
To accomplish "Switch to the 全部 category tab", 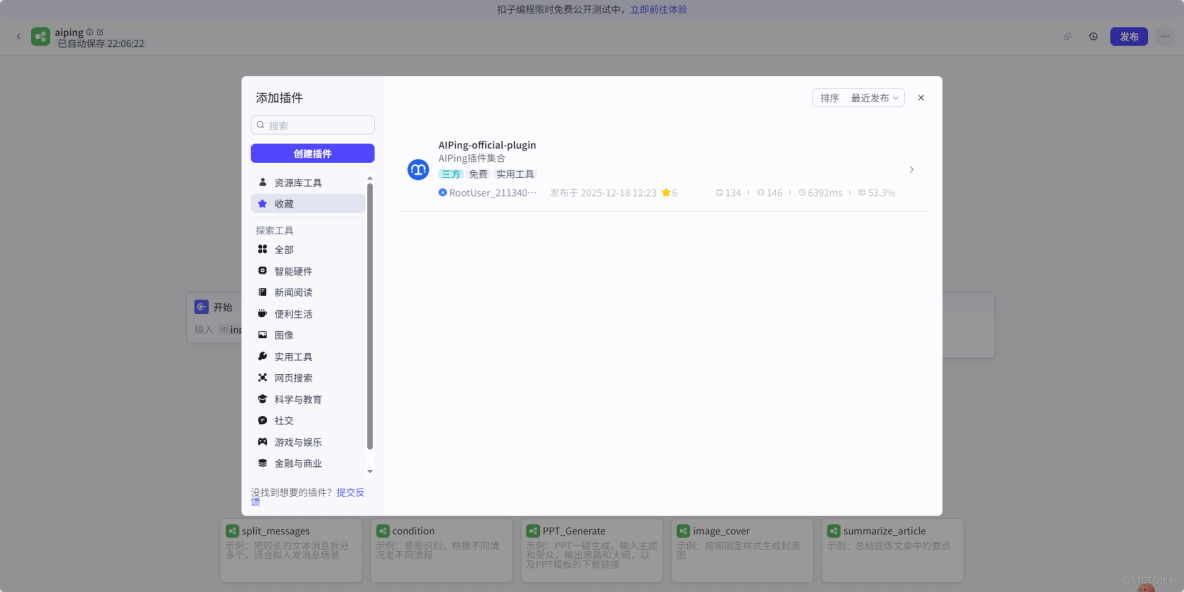I will click(x=284, y=249).
